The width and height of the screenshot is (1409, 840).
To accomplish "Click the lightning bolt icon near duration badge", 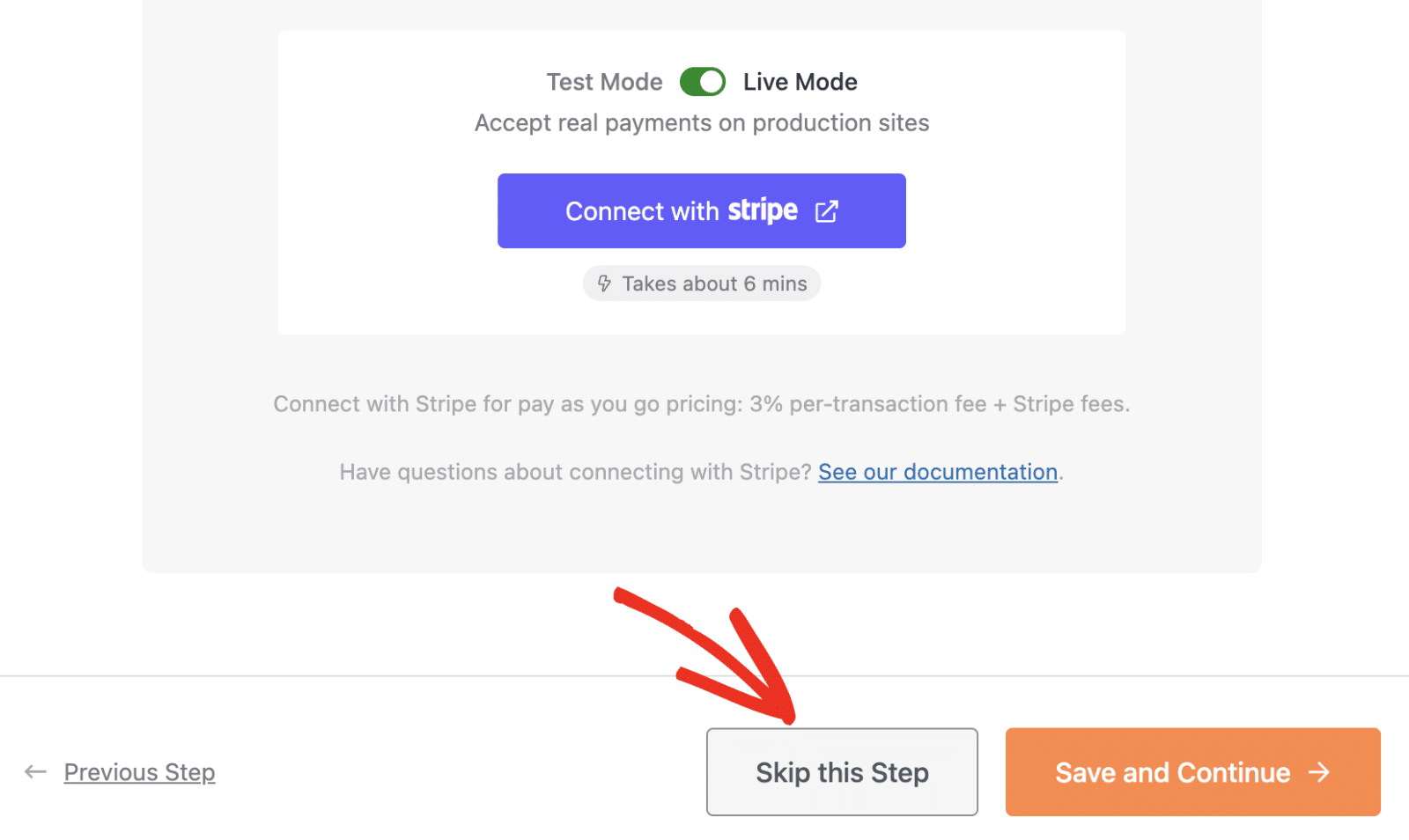I will (x=605, y=283).
